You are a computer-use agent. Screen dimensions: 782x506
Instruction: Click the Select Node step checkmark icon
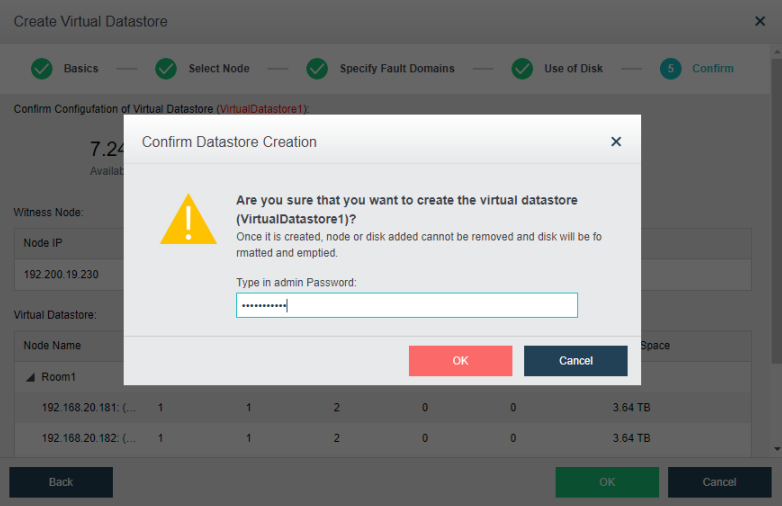click(x=166, y=69)
